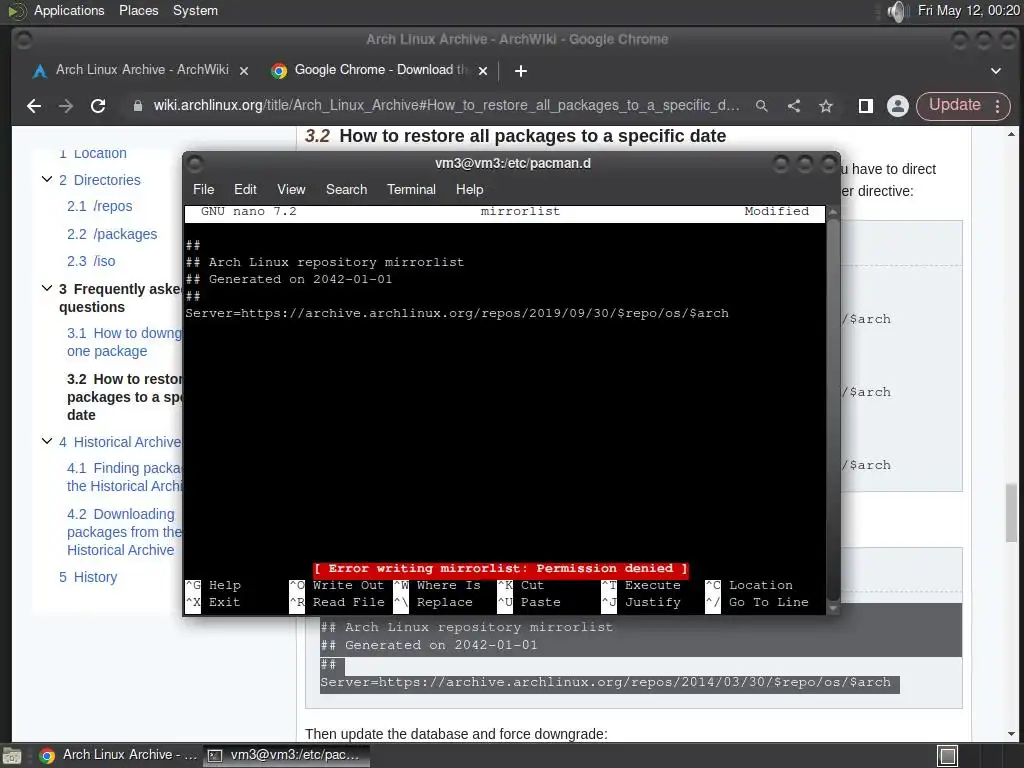Open 4.1 Finding packages contents link

coord(124,477)
